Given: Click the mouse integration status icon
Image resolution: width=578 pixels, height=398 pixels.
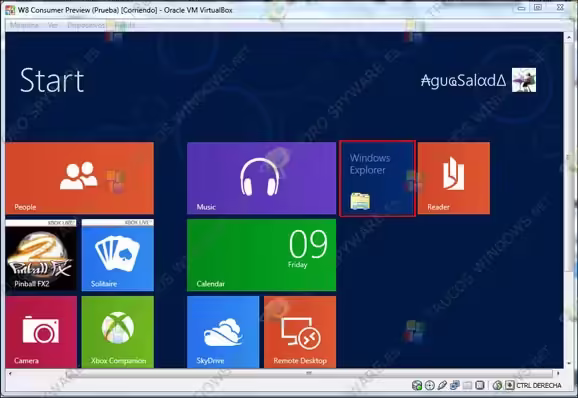Looking at the screenshot, I should click(497, 385).
